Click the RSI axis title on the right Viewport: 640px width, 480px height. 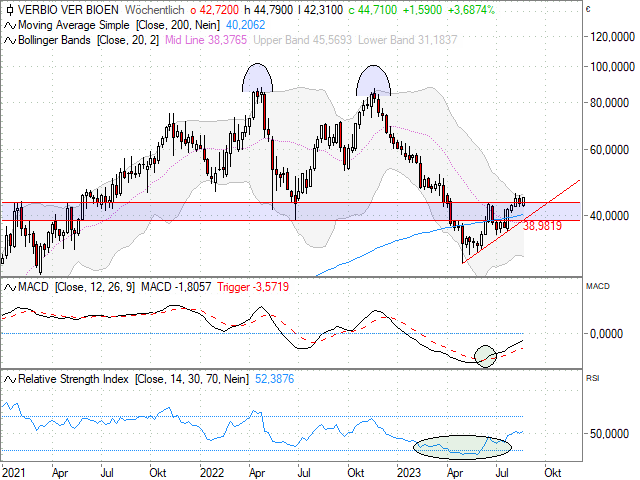593,378
